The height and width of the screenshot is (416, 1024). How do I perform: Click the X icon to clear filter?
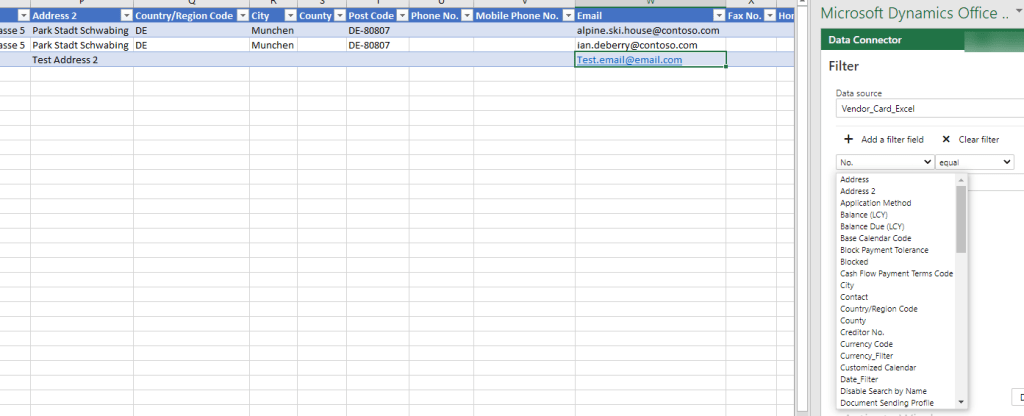click(x=946, y=140)
